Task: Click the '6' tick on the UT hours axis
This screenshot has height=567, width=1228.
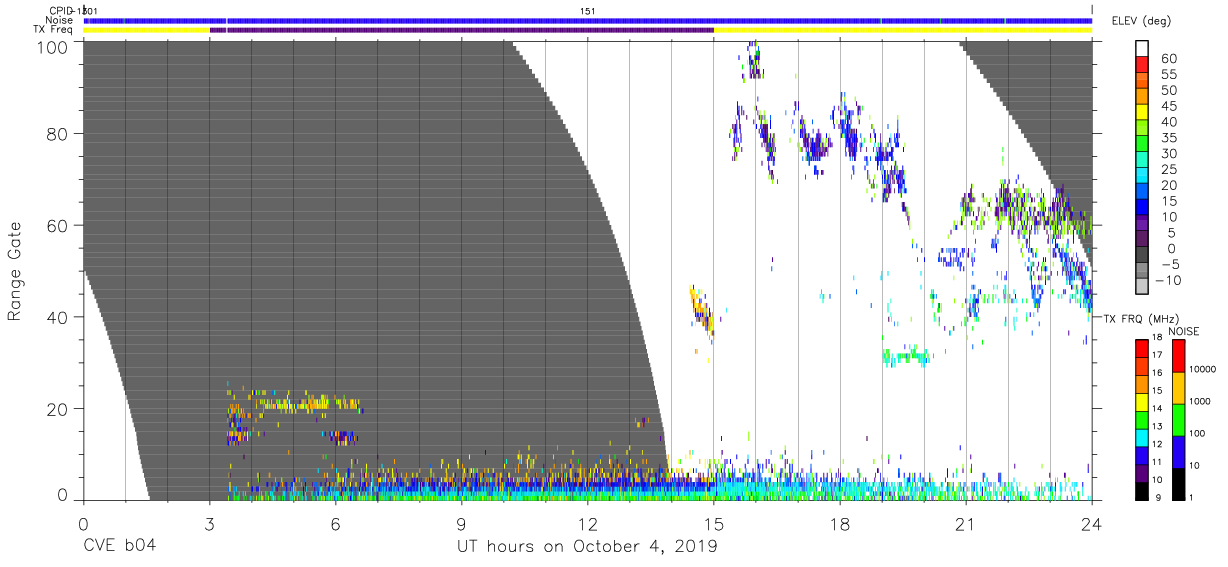Action: [x=336, y=523]
